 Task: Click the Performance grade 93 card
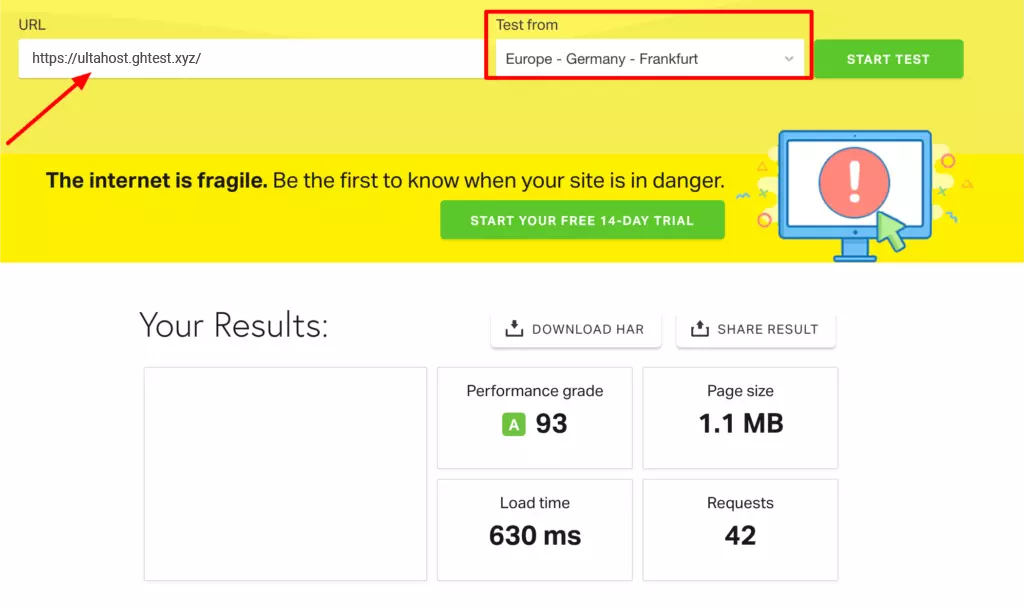point(534,417)
